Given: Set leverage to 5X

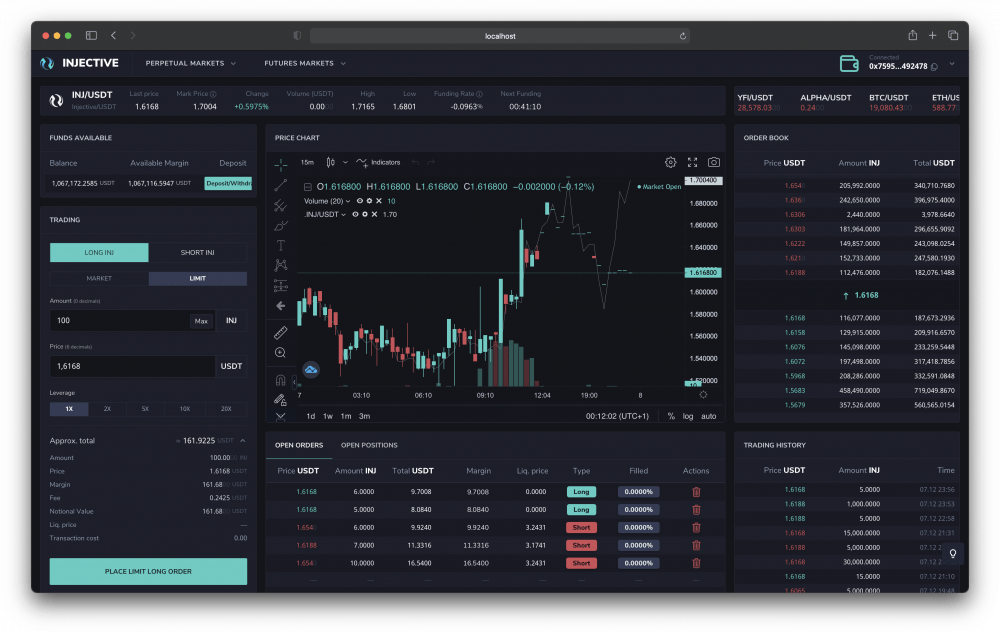Looking at the screenshot, I should (145, 409).
